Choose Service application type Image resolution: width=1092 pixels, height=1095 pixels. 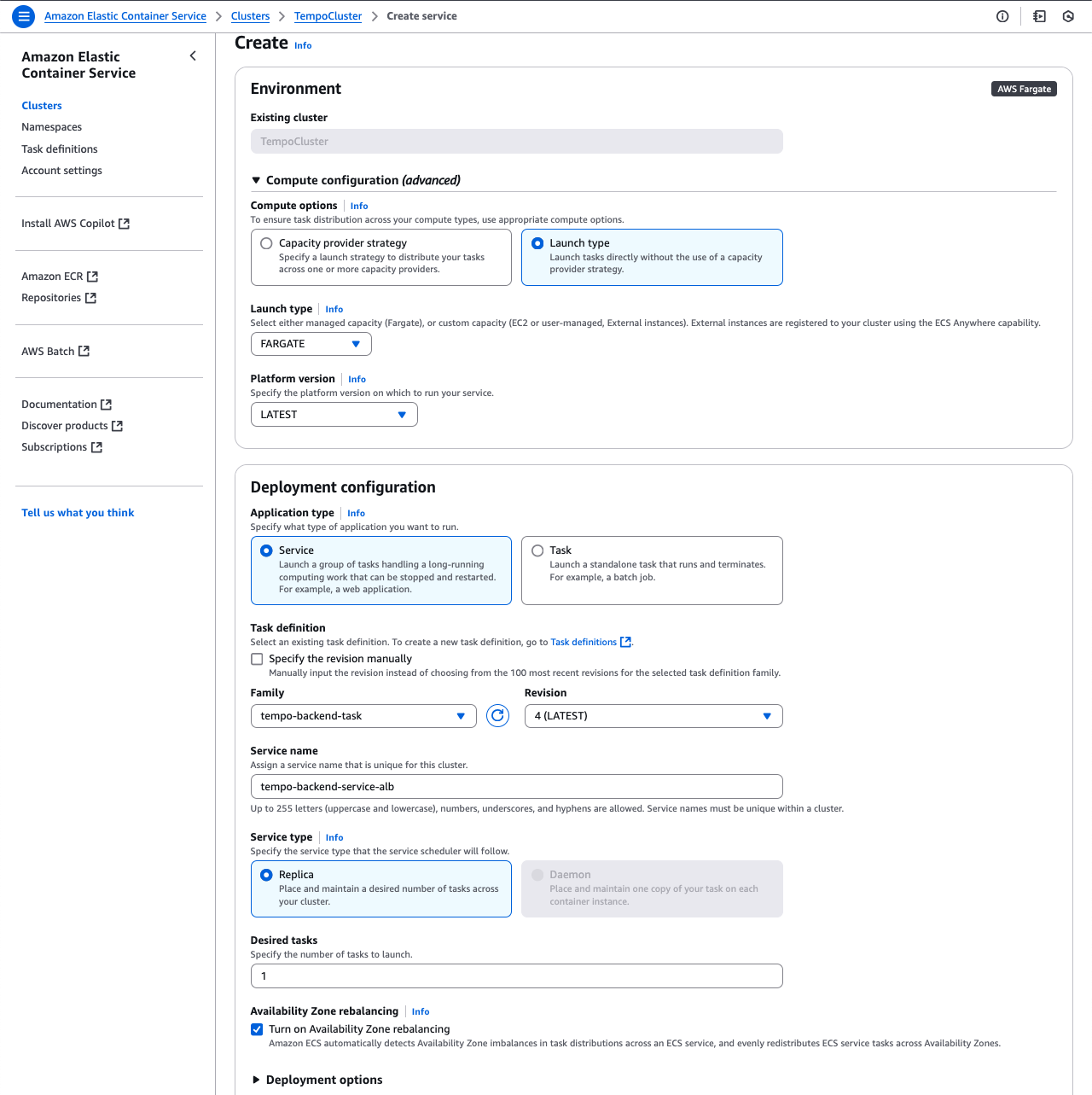(x=381, y=570)
